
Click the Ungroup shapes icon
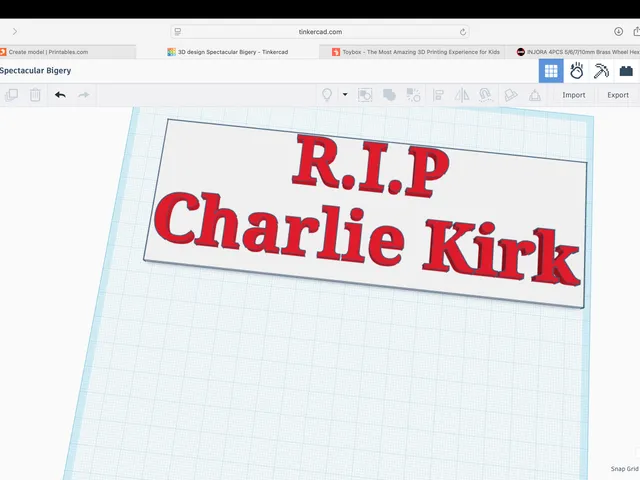coord(413,95)
